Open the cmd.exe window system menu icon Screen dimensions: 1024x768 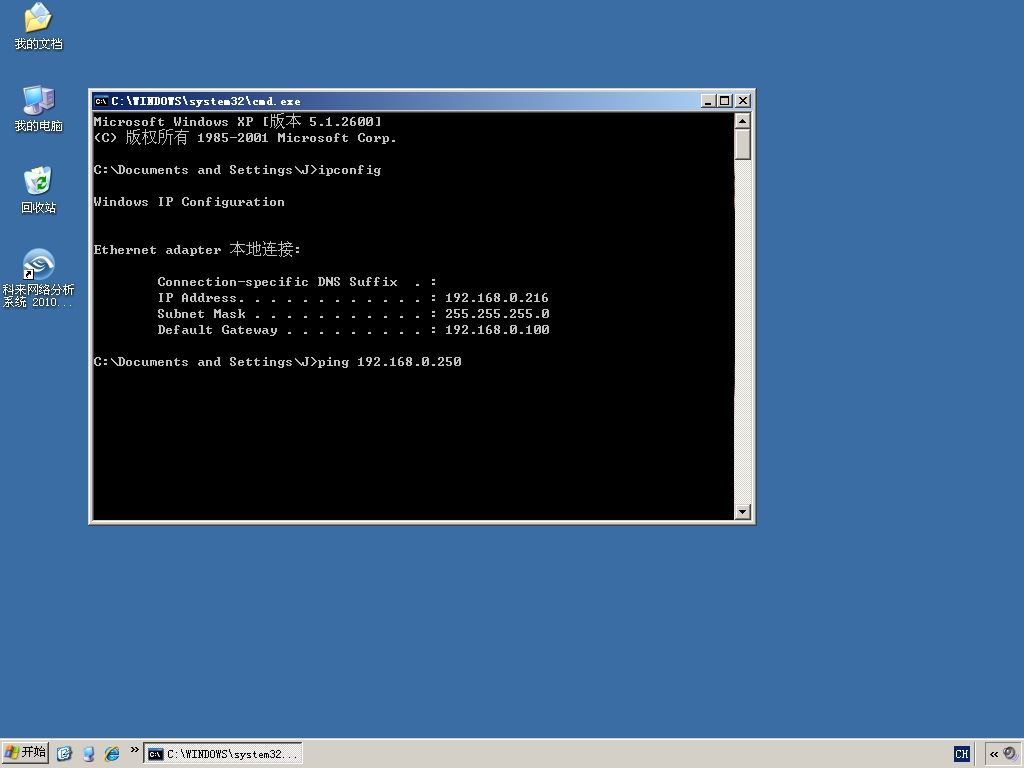pyautogui.click(x=101, y=101)
